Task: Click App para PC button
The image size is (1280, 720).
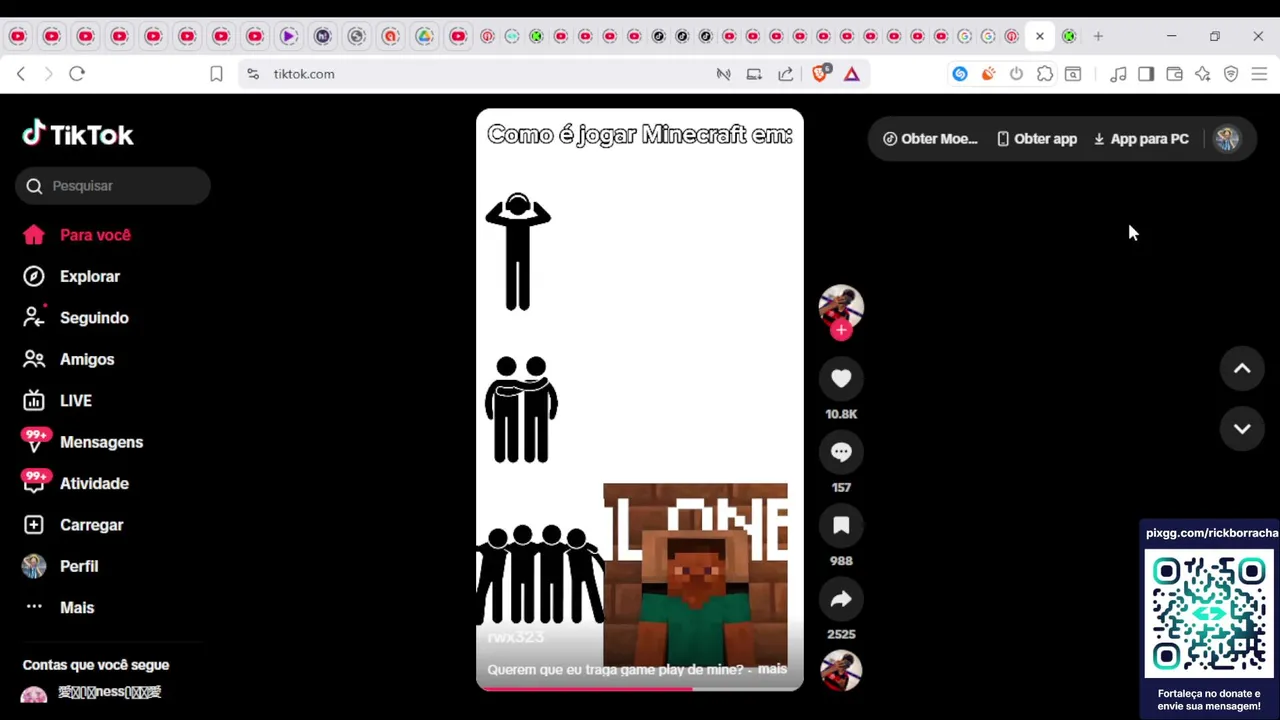Action: pos(1141,139)
